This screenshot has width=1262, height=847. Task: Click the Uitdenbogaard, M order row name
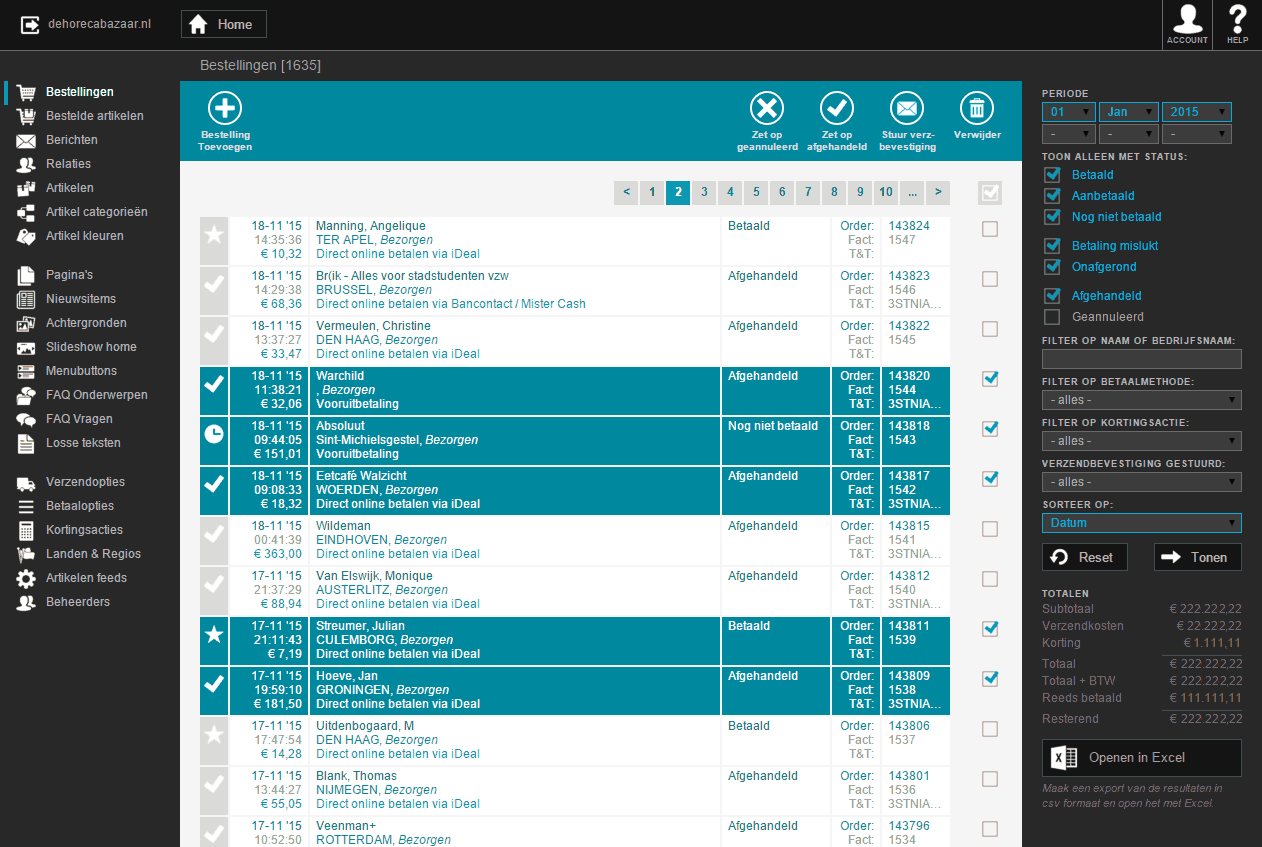(x=365, y=726)
